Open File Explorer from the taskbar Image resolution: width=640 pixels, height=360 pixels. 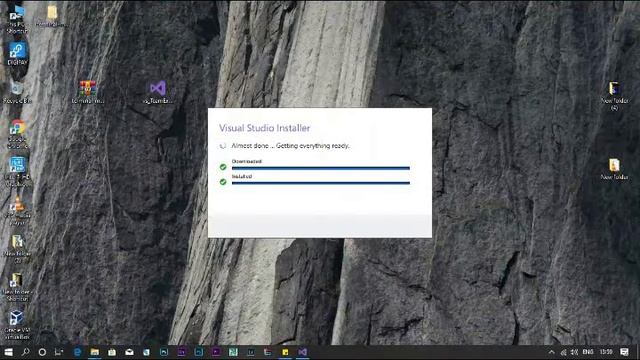tap(95, 352)
